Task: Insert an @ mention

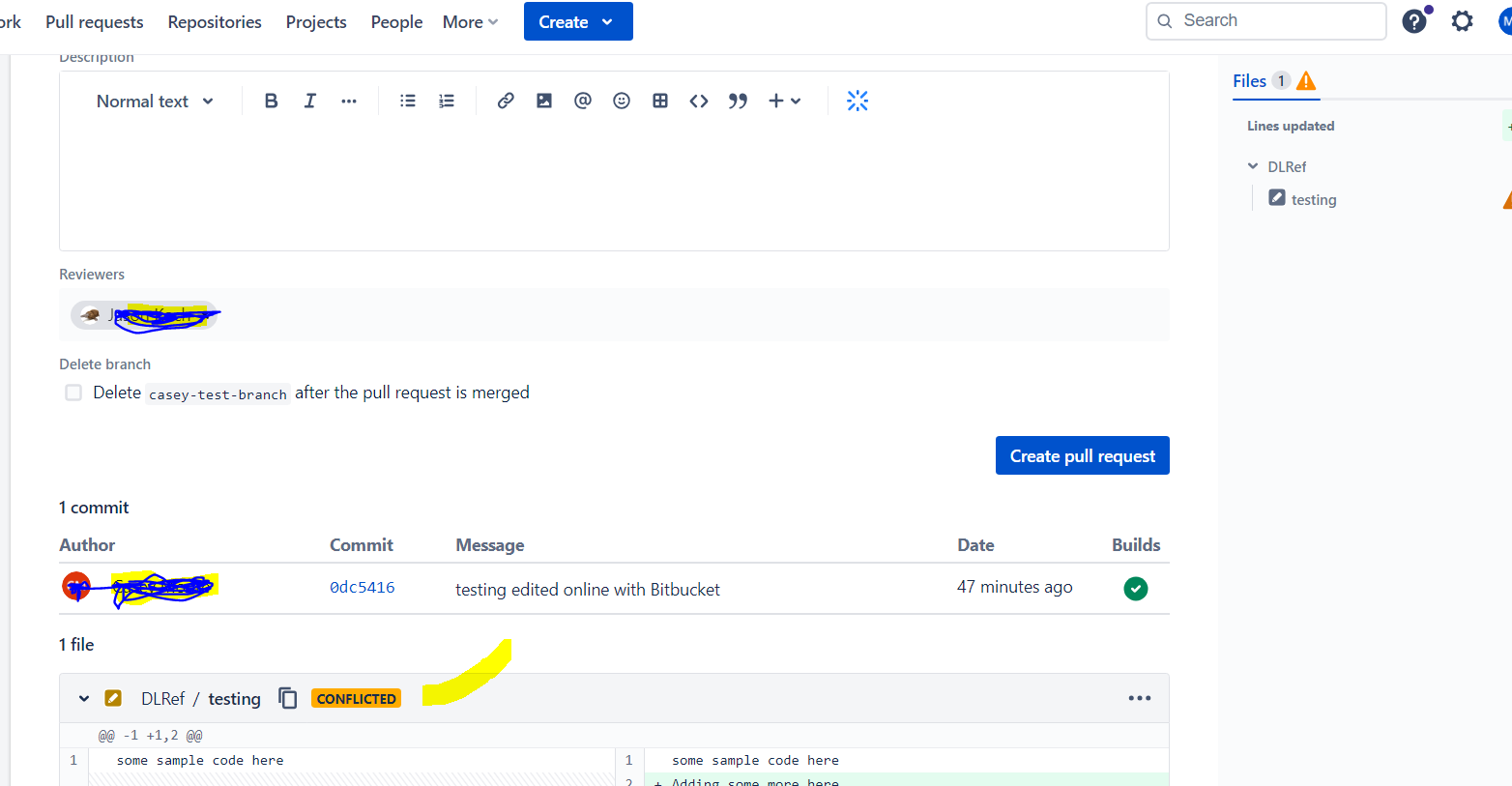Action: [x=583, y=101]
